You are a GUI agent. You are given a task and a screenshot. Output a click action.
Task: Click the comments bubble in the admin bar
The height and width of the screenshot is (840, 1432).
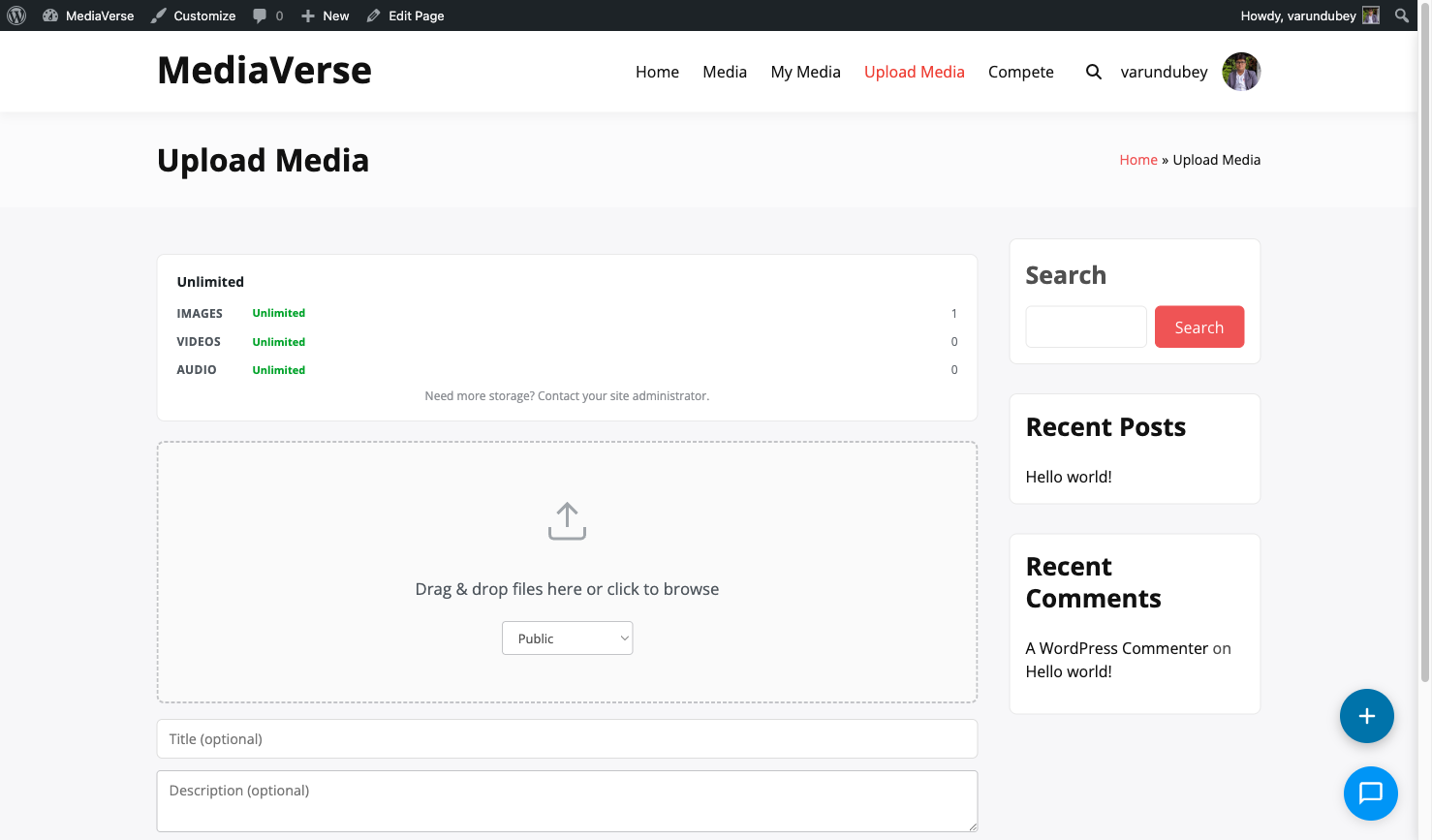[x=262, y=15]
